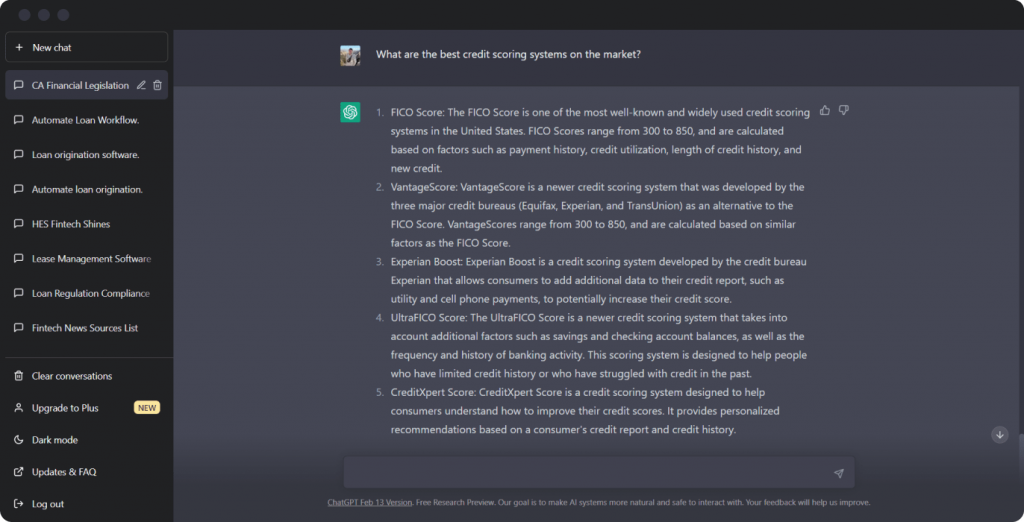Open the ChatGPT Feb 13 Version link

(x=370, y=502)
